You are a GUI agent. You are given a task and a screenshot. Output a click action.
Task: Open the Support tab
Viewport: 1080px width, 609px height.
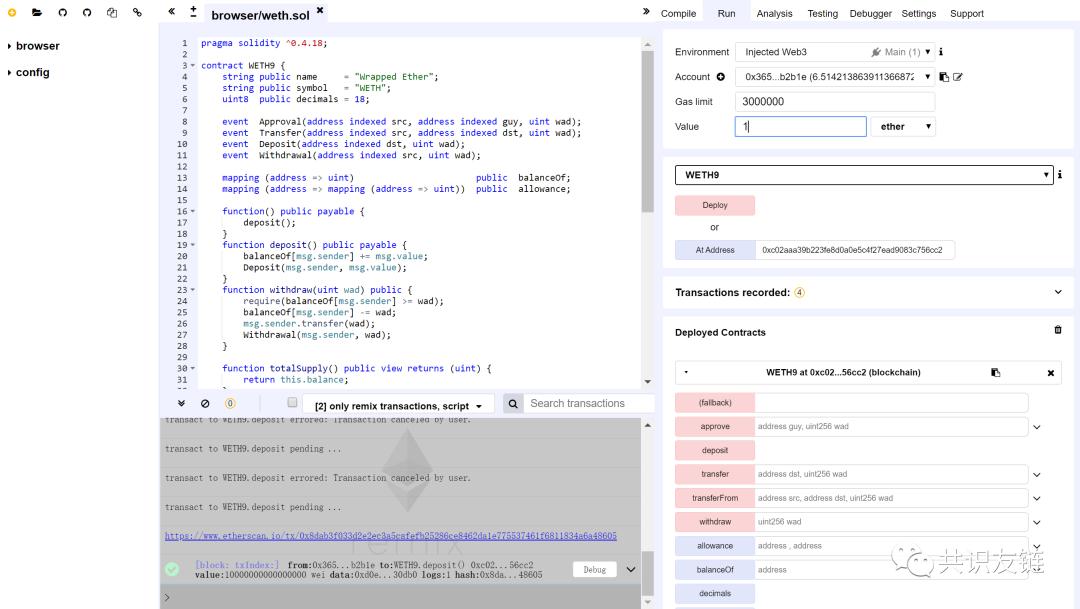[966, 14]
